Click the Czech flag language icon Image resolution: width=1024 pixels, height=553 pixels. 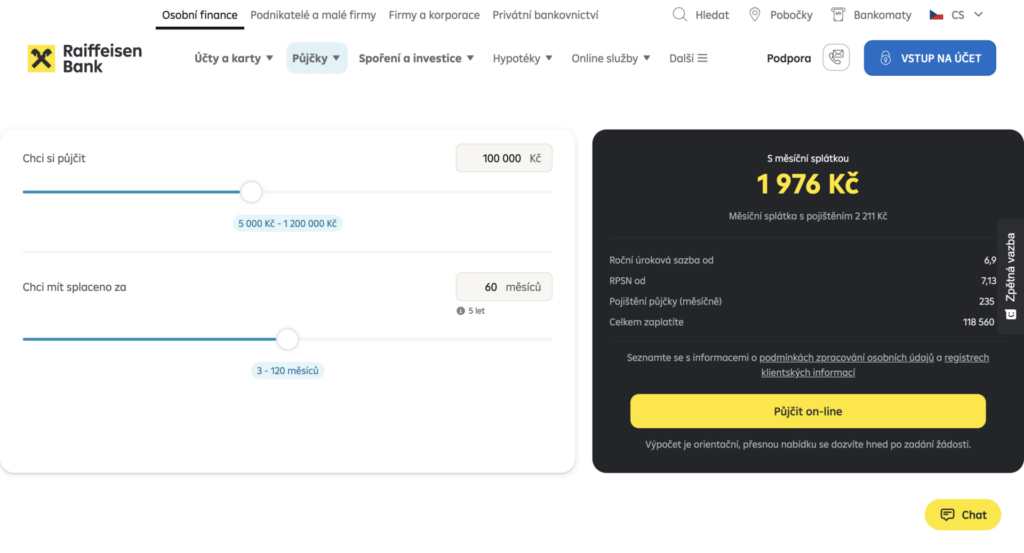(936, 15)
